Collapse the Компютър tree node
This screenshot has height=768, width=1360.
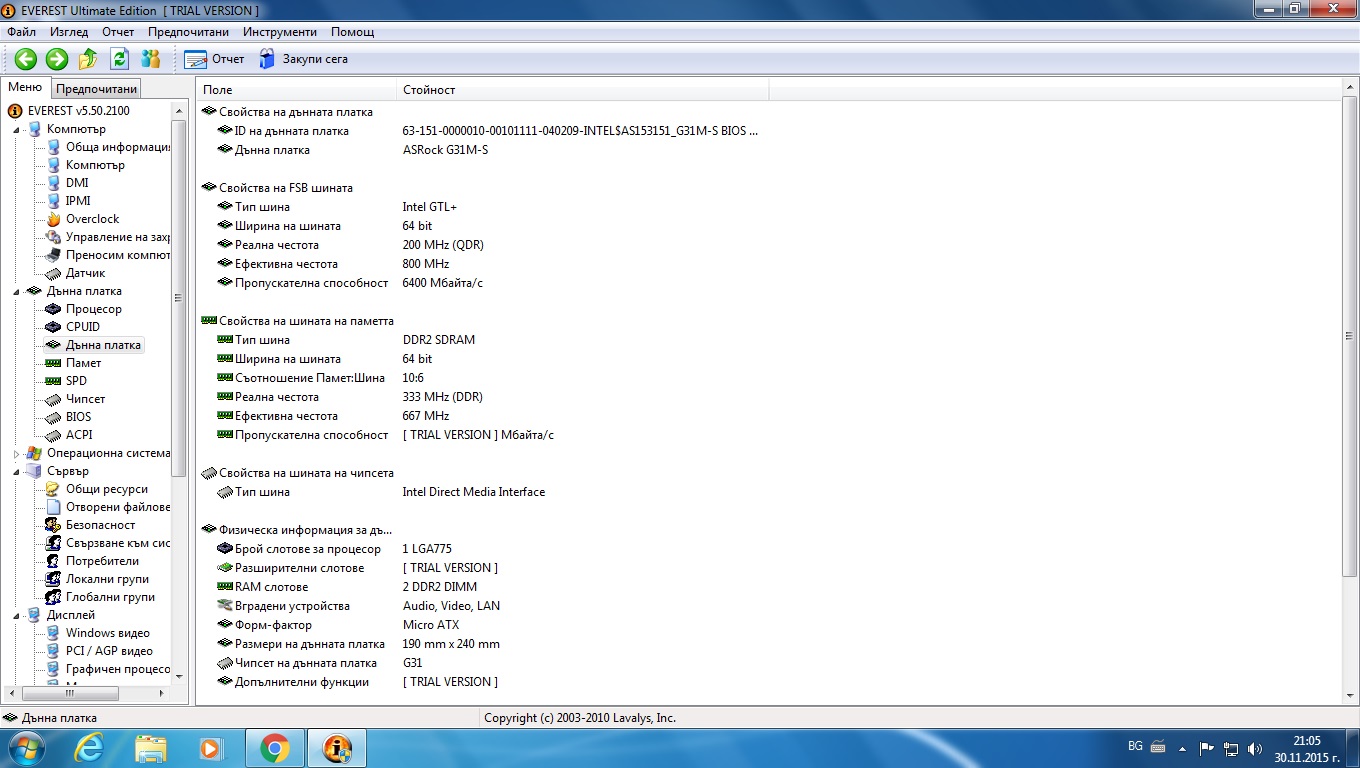point(16,129)
